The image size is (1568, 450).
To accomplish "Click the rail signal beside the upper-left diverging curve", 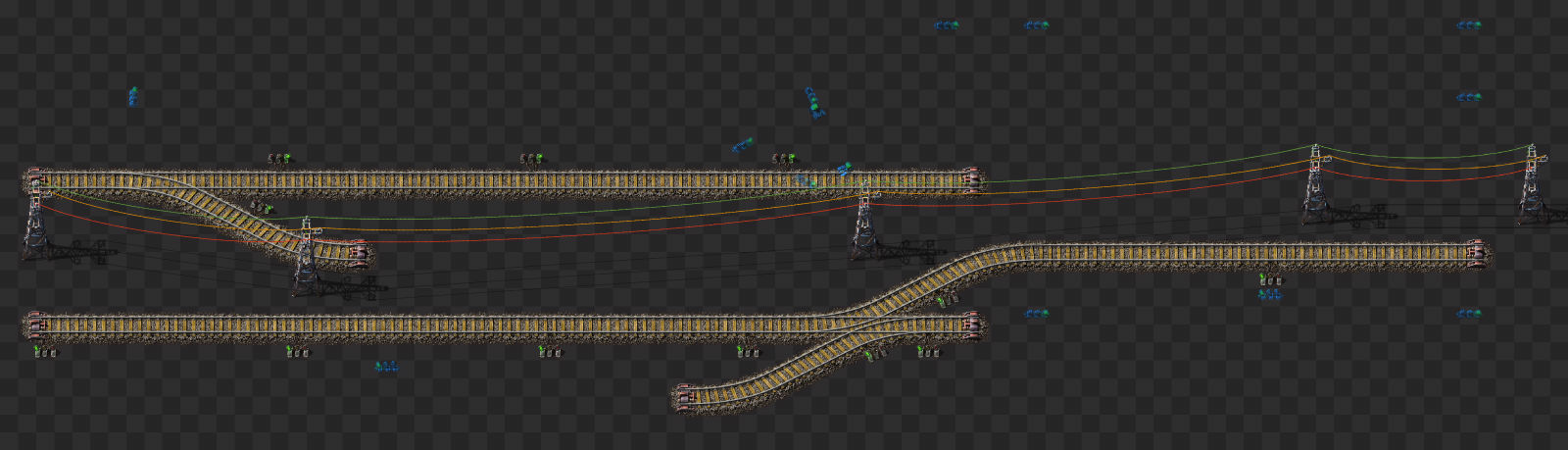I will 261,207.
